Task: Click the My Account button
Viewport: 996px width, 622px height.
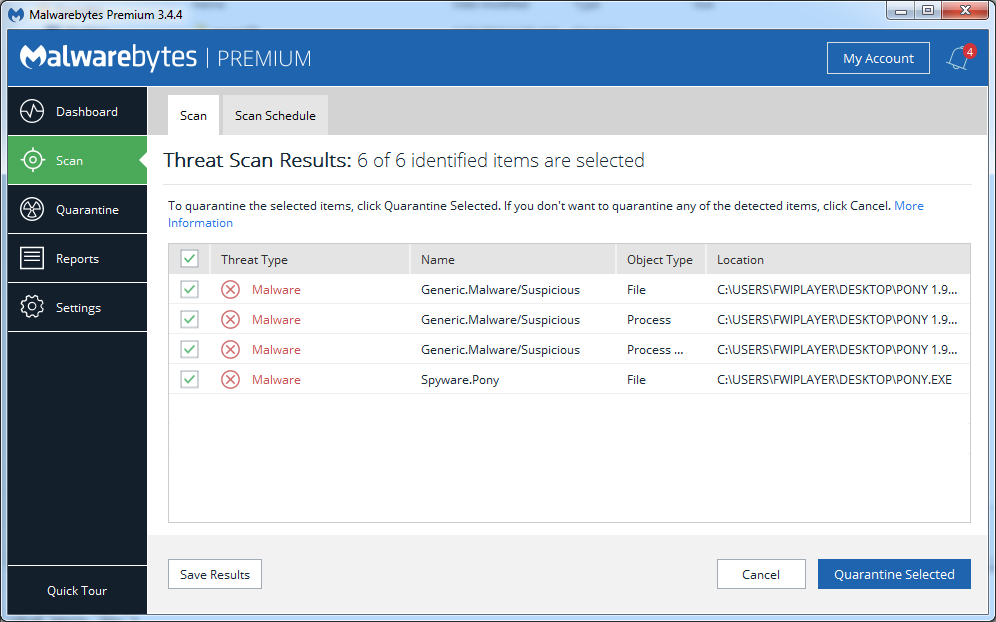Action: click(x=878, y=58)
